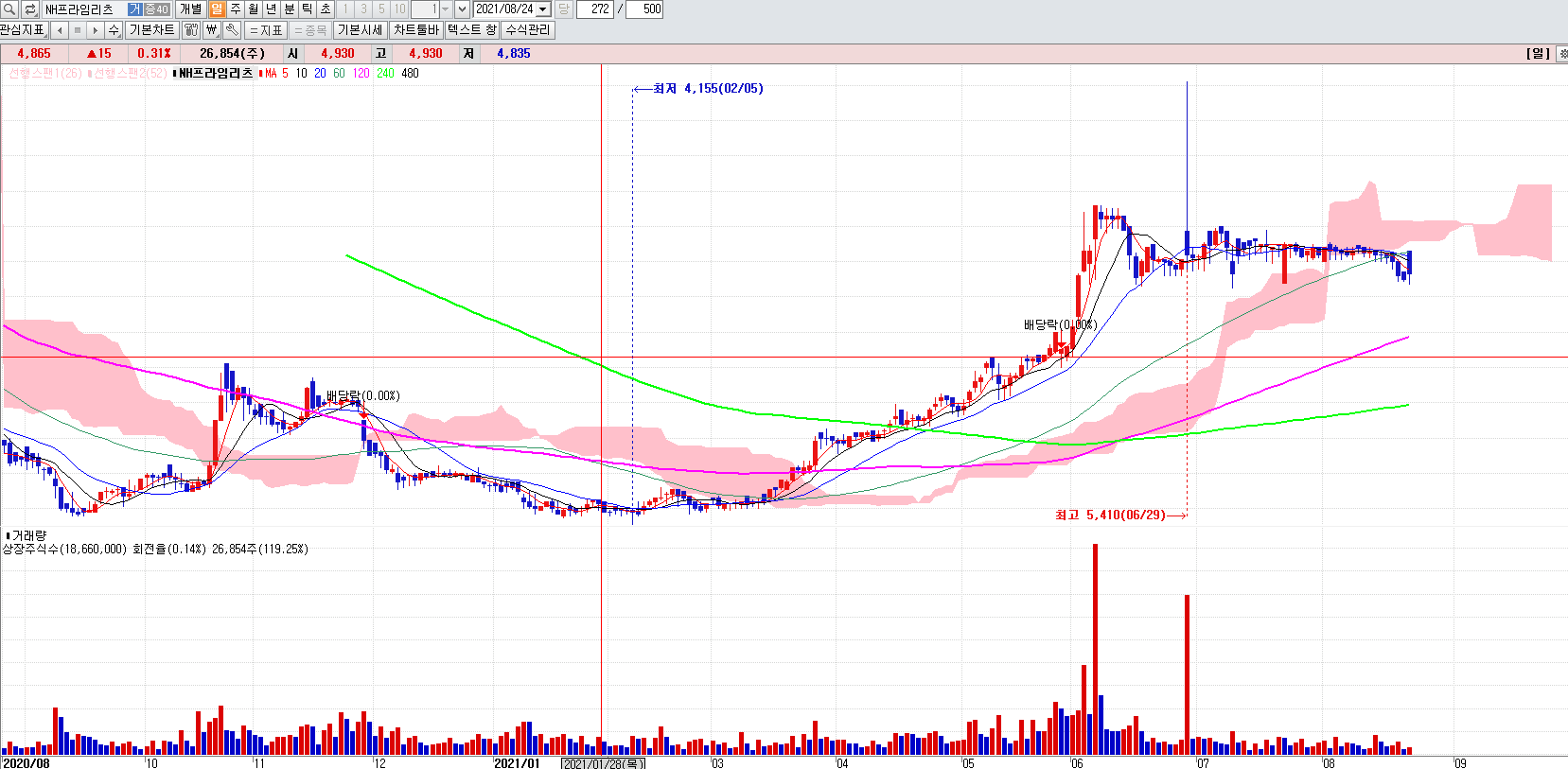Switch to 년 yearly period
The width and height of the screenshot is (1568, 769).
(272, 9)
